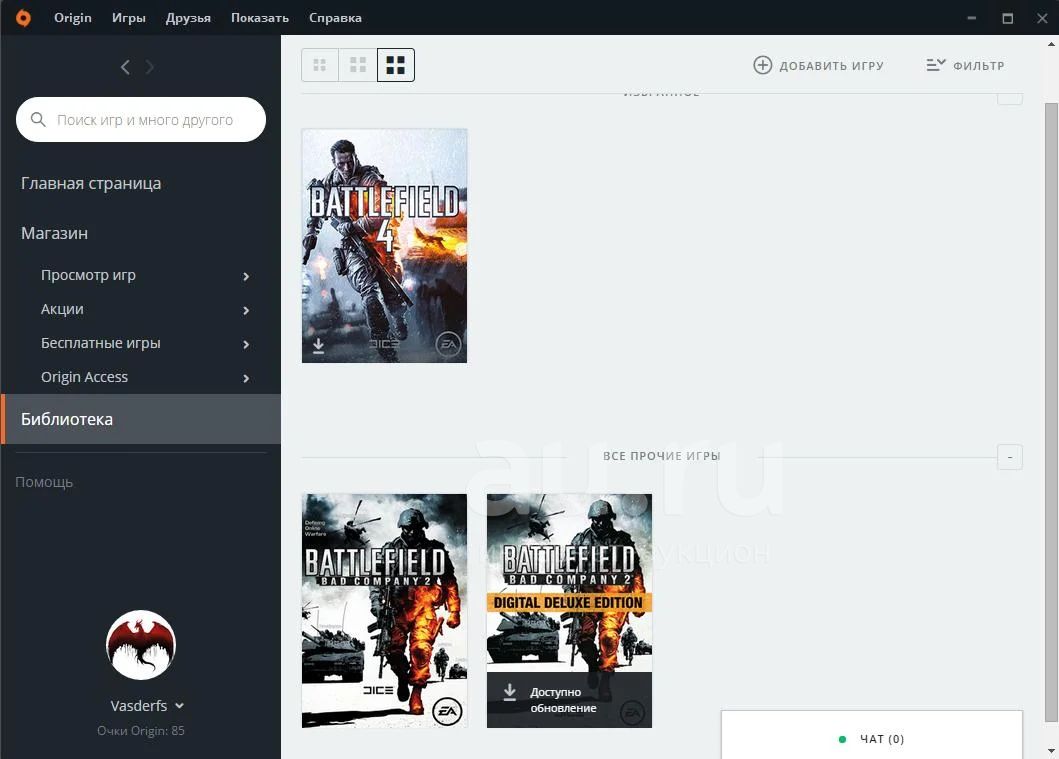This screenshot has height=759, width=1059.
Task: Click update download icon on Digital Deluxe Edition
Action: pyautogui.click(x=510, y=692)
